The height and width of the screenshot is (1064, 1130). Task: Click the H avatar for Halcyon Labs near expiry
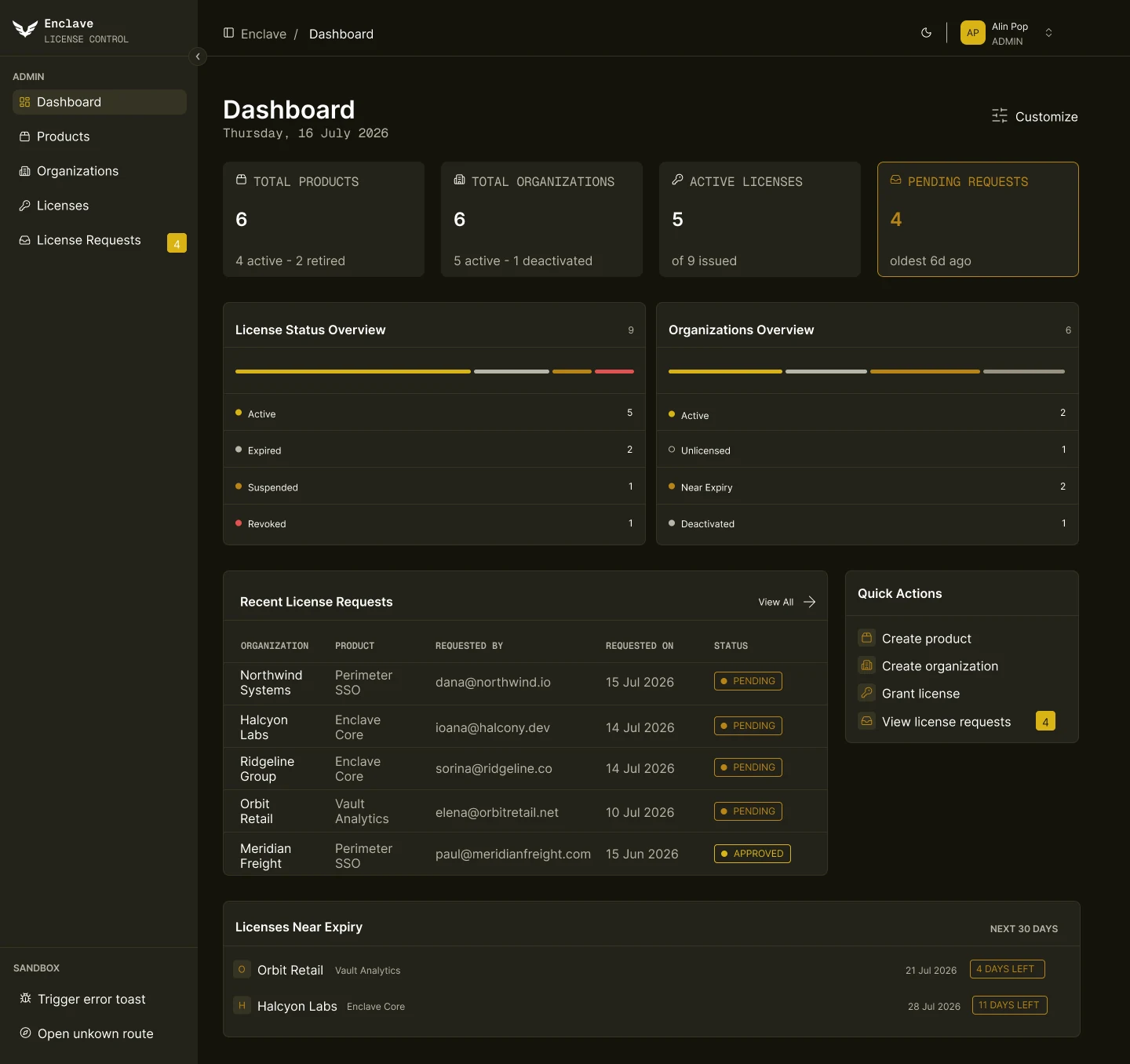pos(242,1006)
